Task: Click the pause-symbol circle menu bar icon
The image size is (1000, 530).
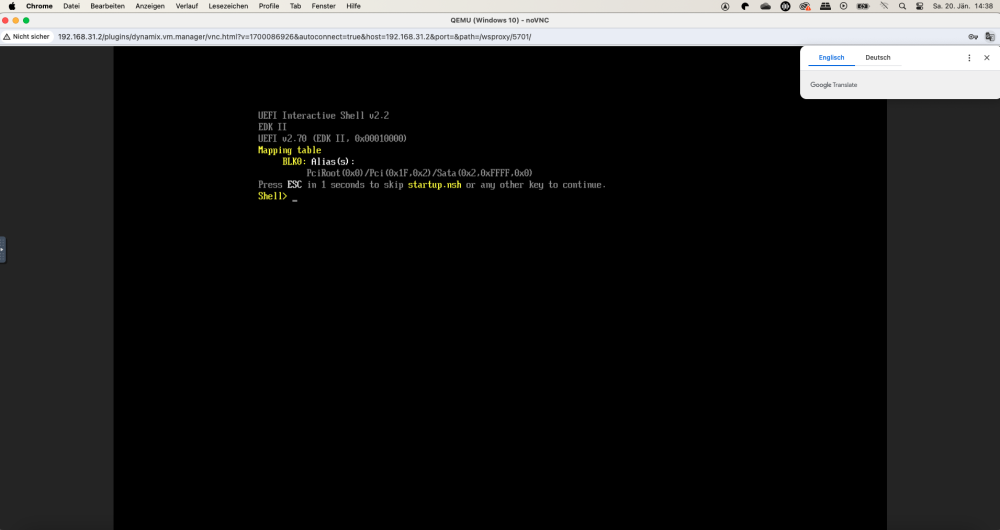Action: pos(785,6)
